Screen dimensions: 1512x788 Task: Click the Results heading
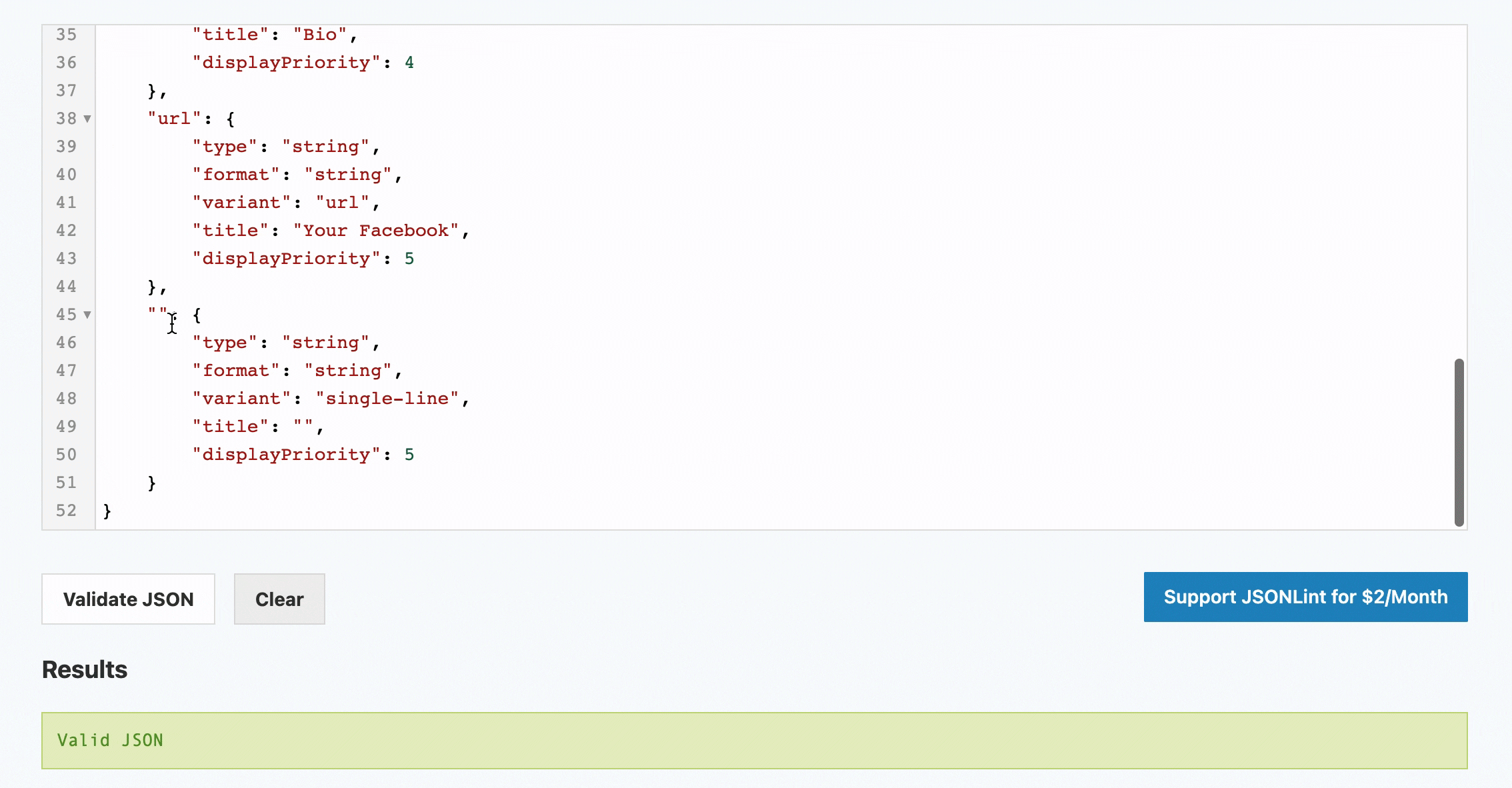tap(85, 669)
